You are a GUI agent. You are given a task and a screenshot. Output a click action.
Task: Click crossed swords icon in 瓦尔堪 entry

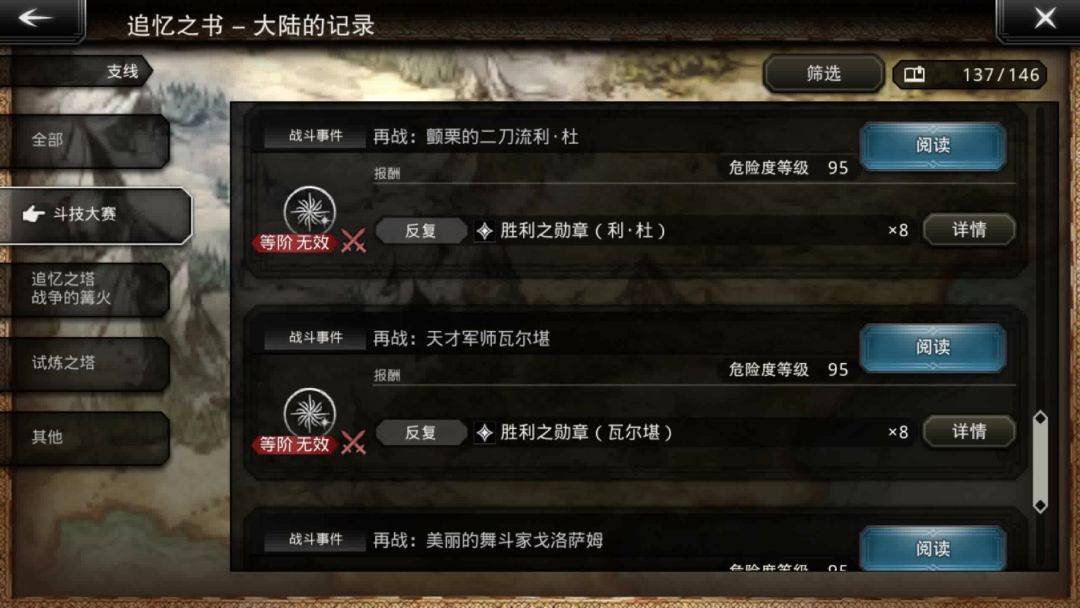pos(353,442)
